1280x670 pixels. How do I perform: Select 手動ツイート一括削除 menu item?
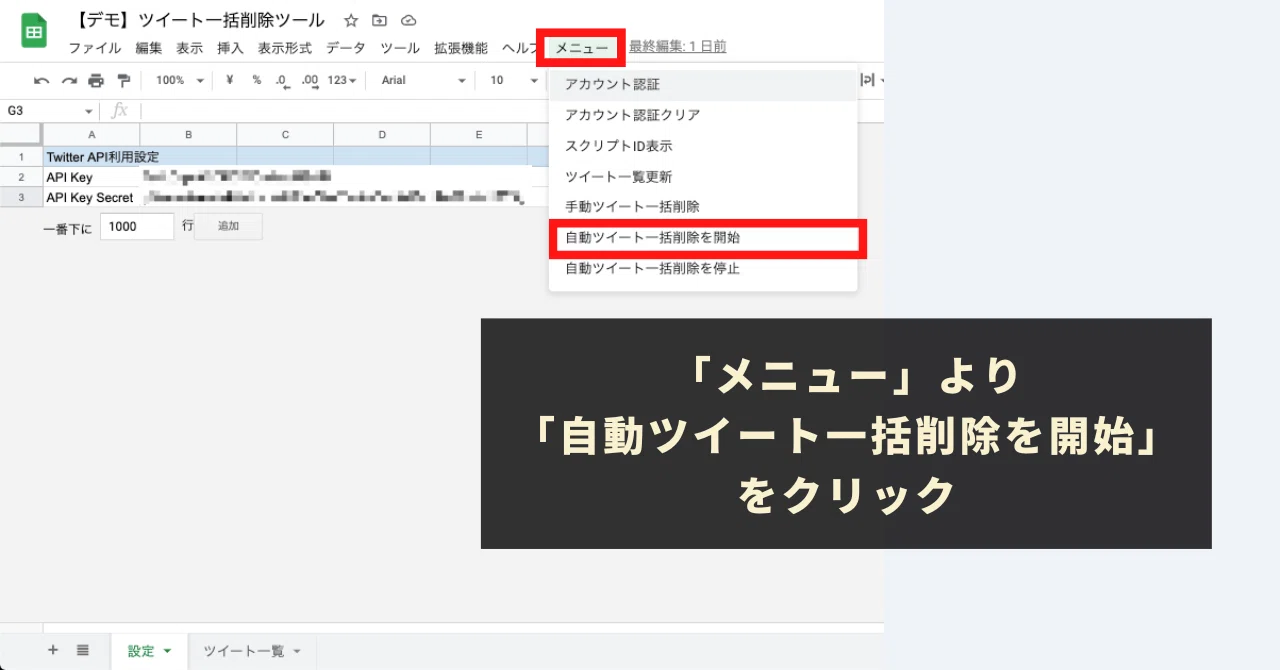pyautogui.click(x=703, y=207)
